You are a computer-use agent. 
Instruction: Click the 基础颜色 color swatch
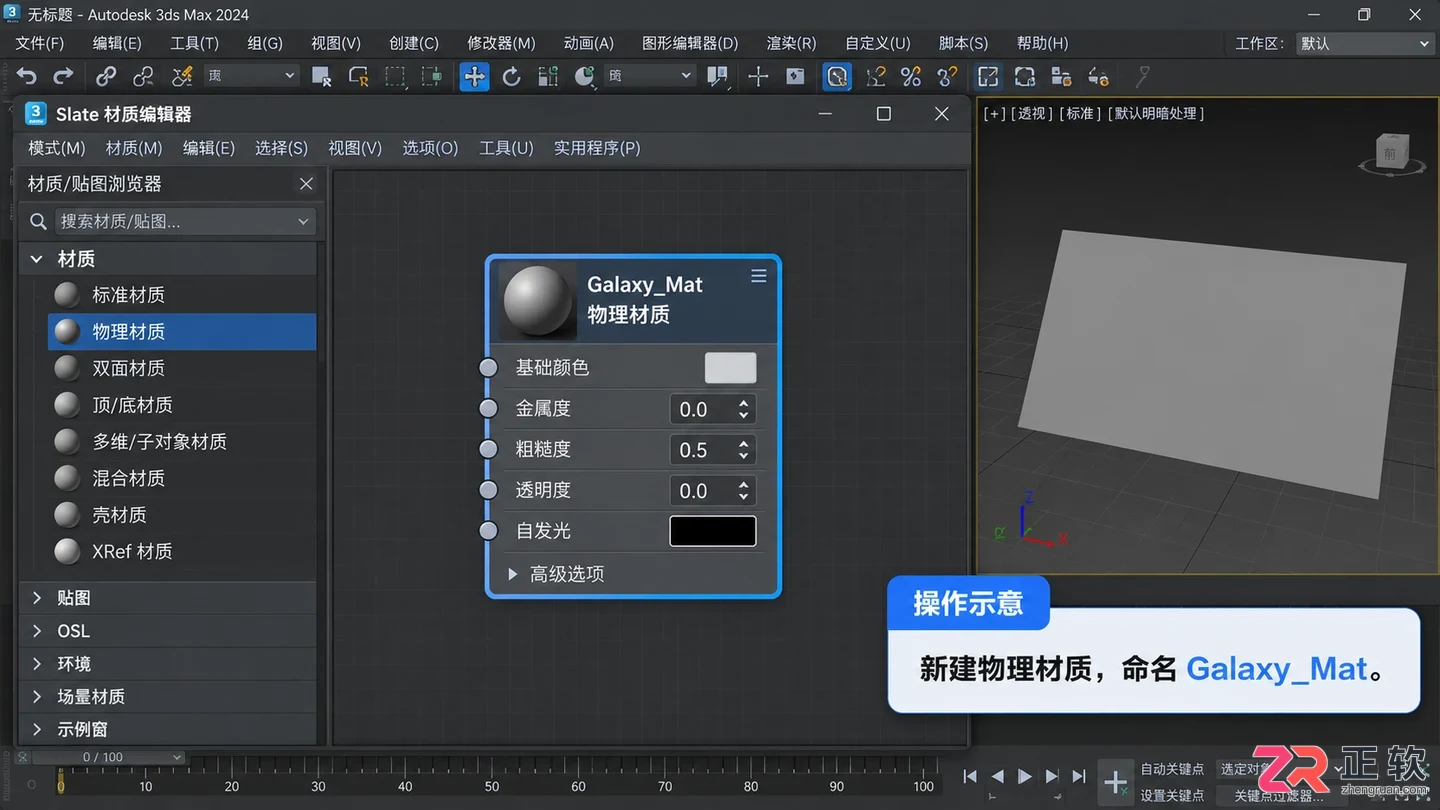point(730,368)
